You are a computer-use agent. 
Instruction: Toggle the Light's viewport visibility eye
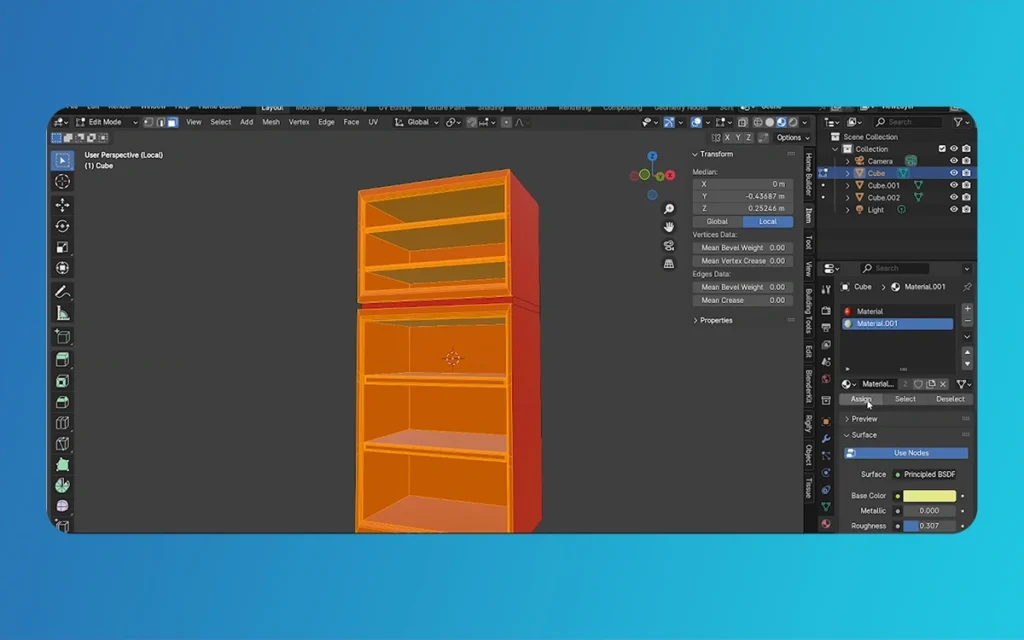[x=953, y=210]
